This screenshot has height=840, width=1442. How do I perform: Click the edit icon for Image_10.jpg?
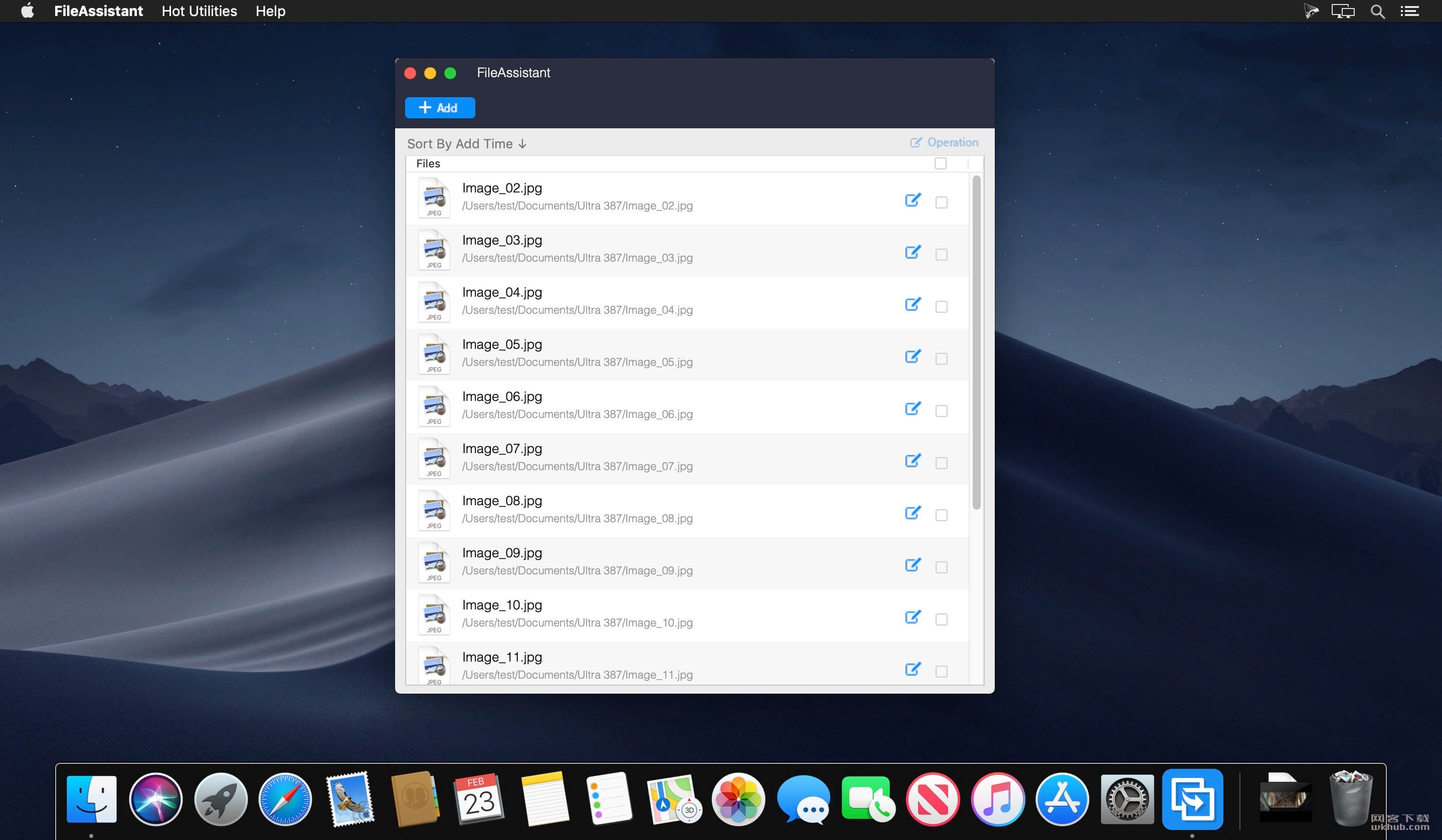[913, 617]
